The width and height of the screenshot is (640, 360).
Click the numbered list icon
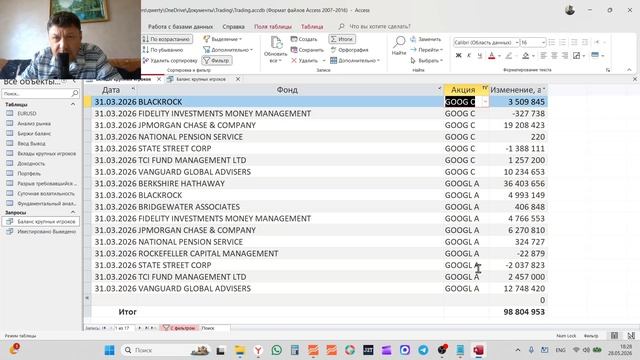(x=562, y=42)
